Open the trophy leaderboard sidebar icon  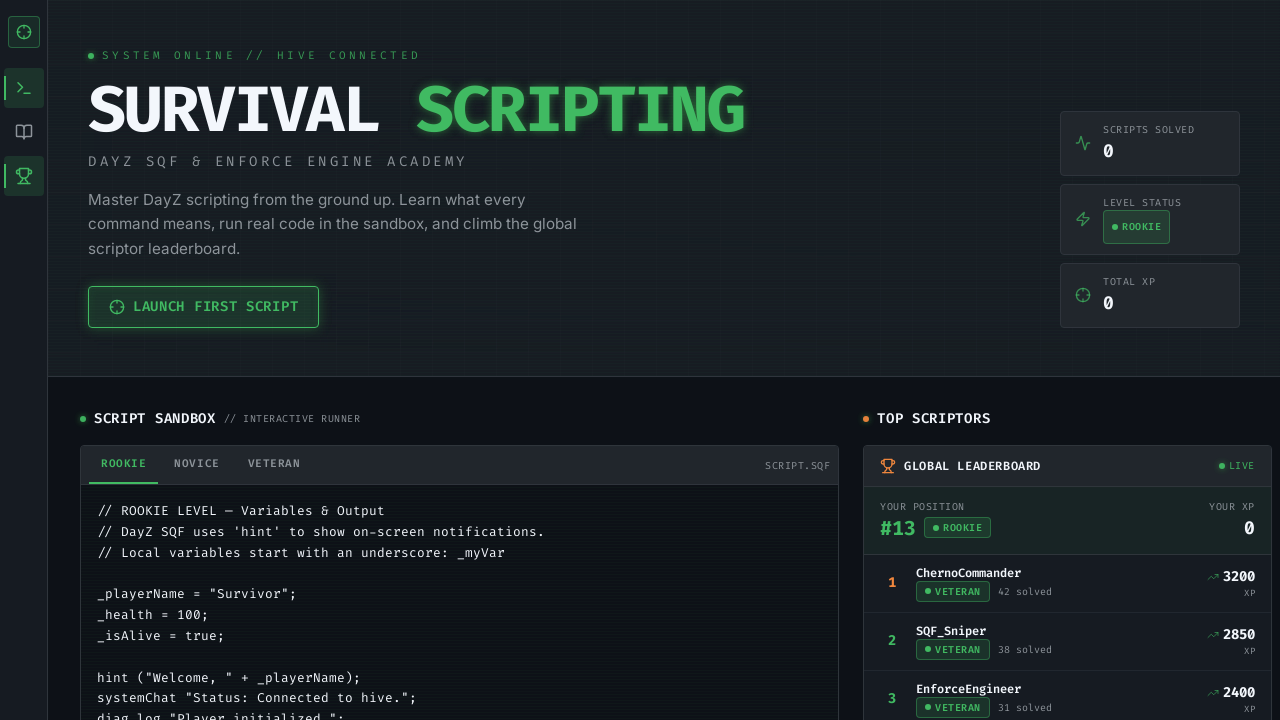click(x=24, y=176)
